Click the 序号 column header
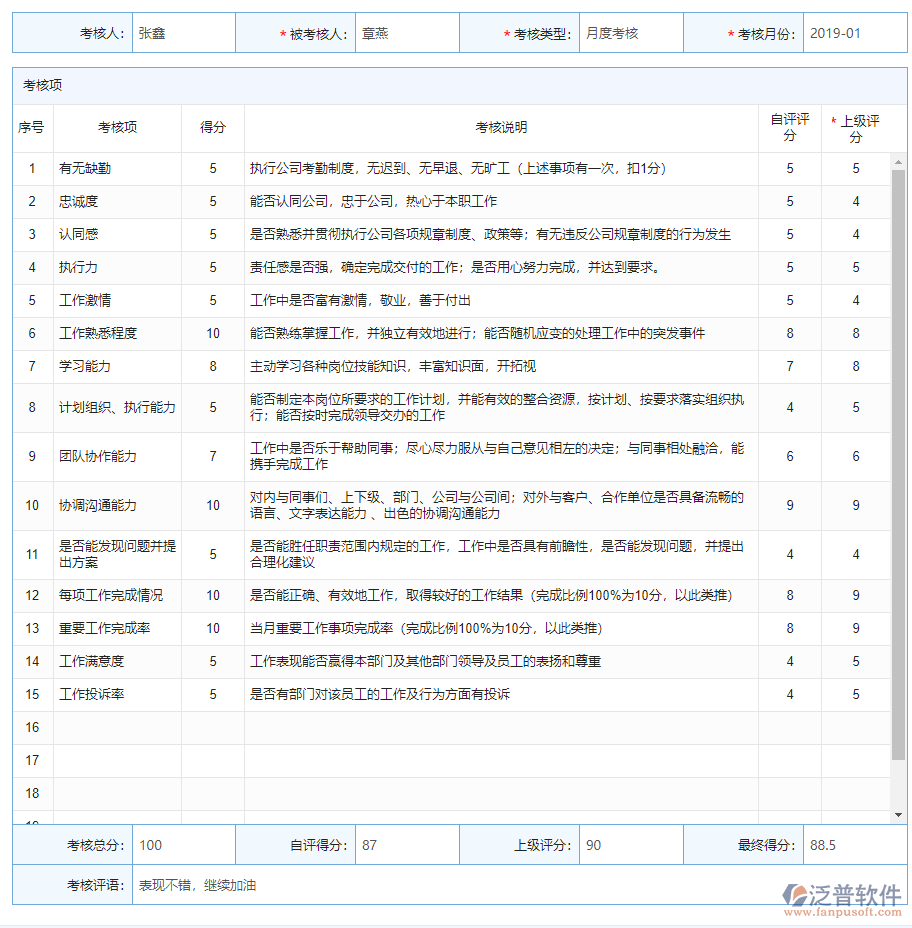912x928 pixels. click(32, 128)
